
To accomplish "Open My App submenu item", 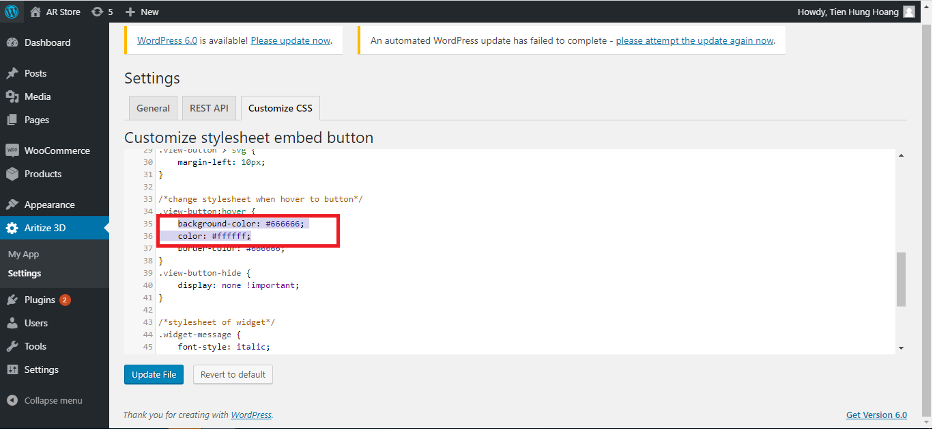I will coord(24,254).
